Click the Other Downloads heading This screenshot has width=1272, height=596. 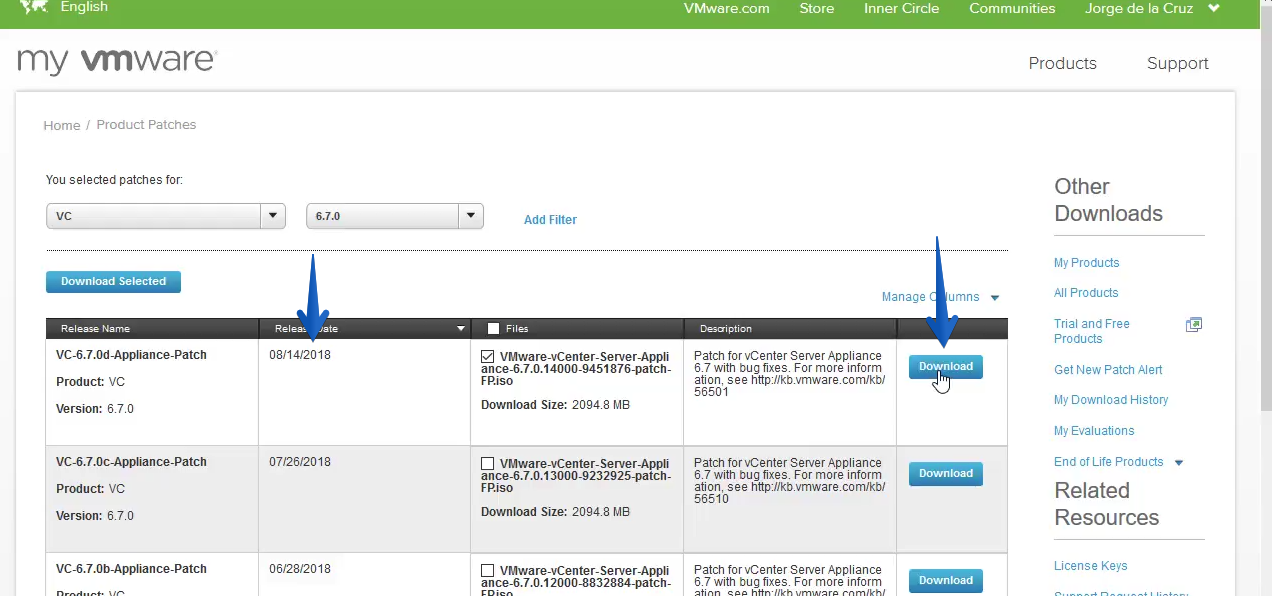click(1108, 200)
